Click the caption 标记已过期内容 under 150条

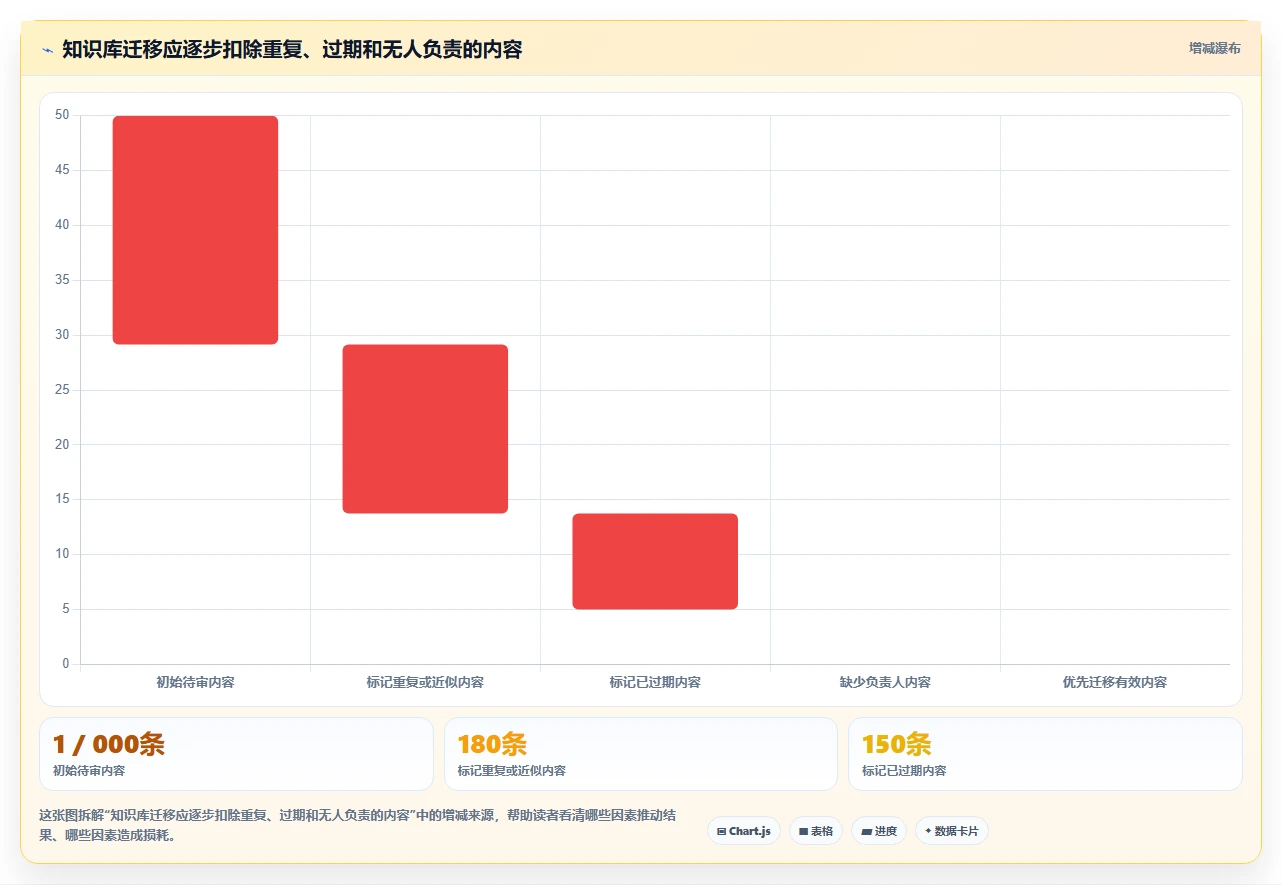(904, 771)
